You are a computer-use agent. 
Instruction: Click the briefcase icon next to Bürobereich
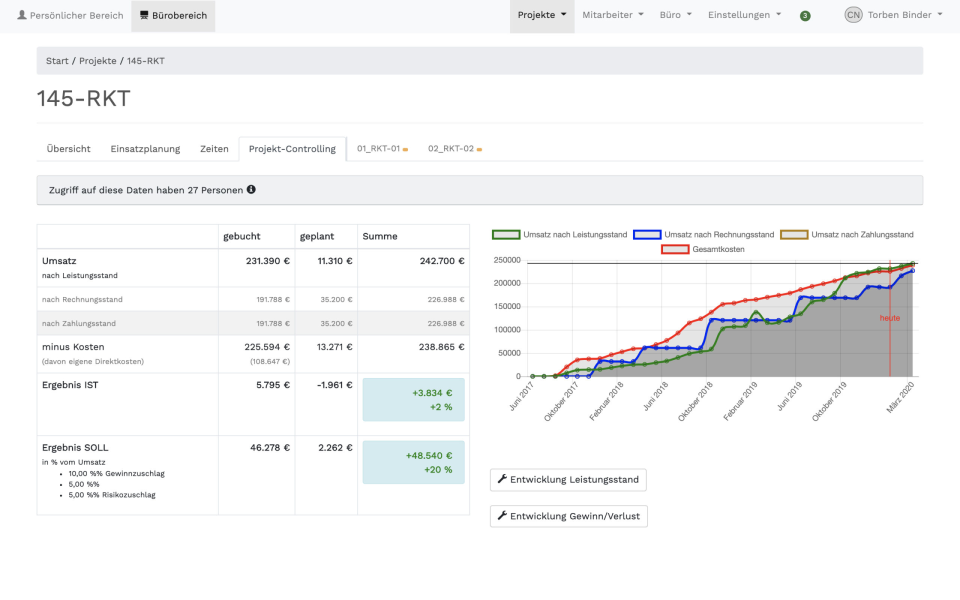pos(142,15)
